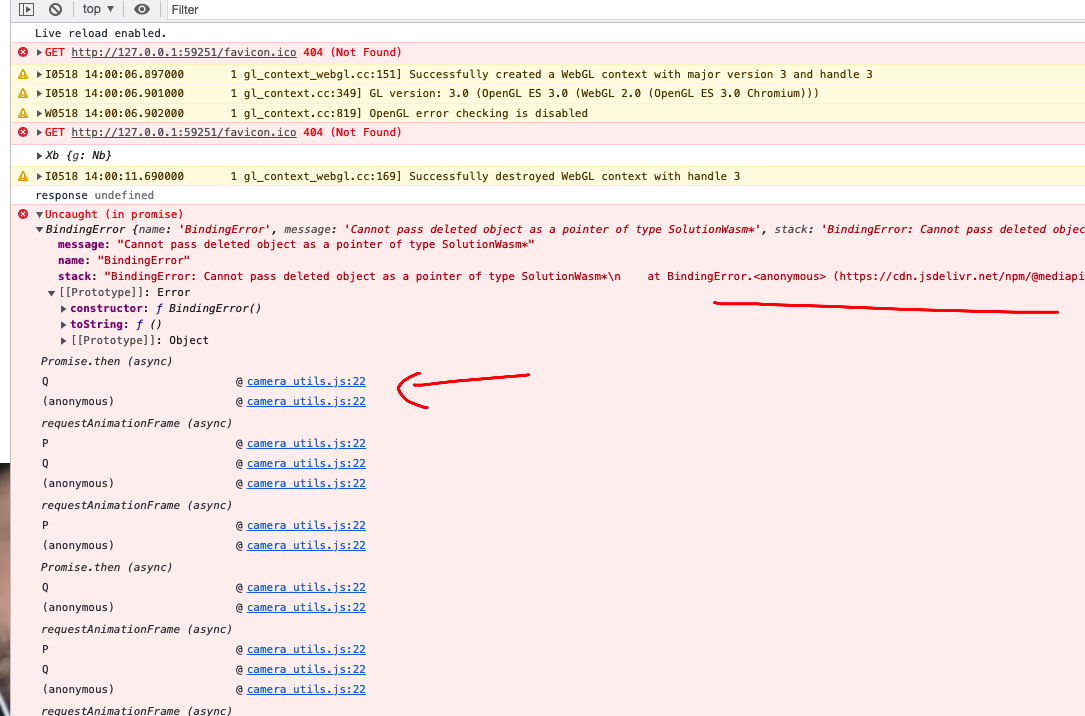Click warning icon on WebGL context created line
Image resolution: width=1085 pixels, height=716 pixels.
pyautogui.click(x=24, y=74)
